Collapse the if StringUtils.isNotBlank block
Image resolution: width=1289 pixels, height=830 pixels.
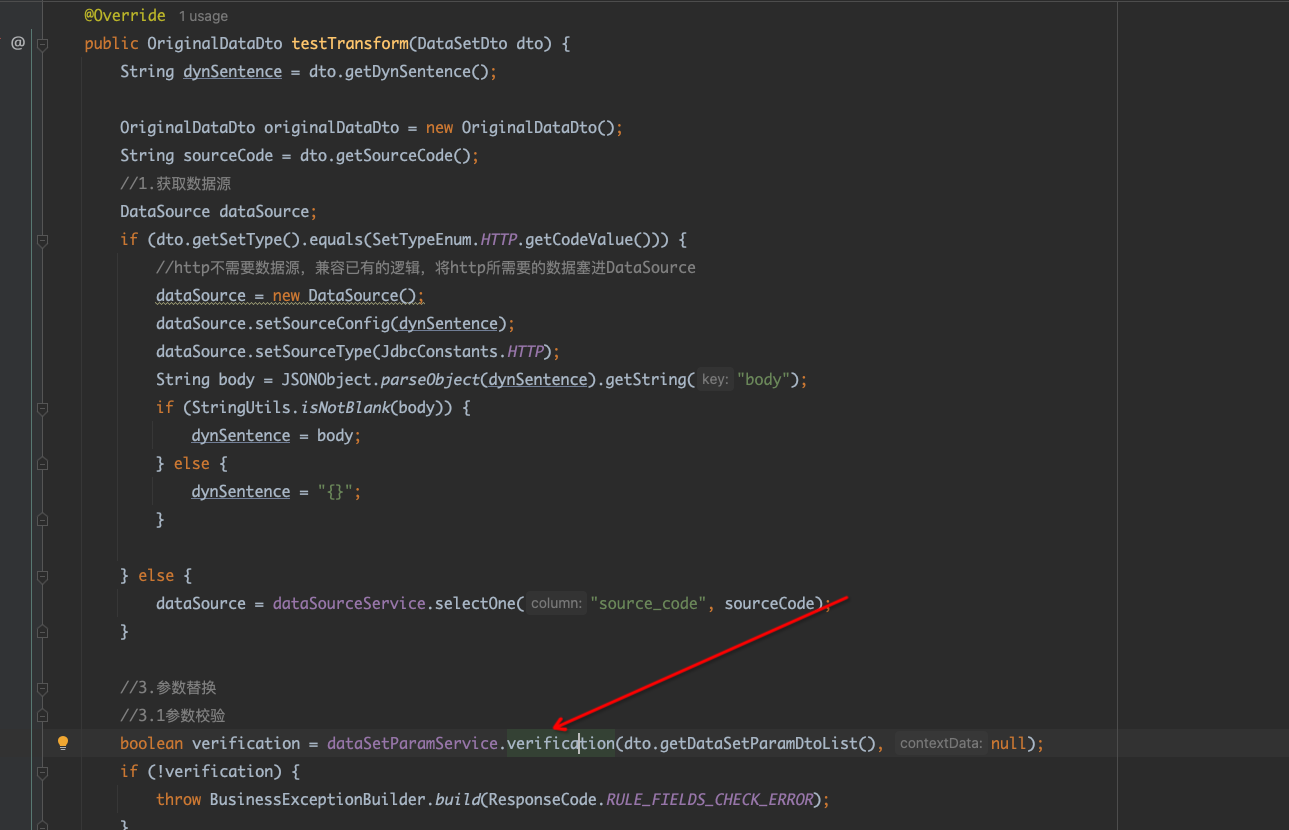[42, 408]
